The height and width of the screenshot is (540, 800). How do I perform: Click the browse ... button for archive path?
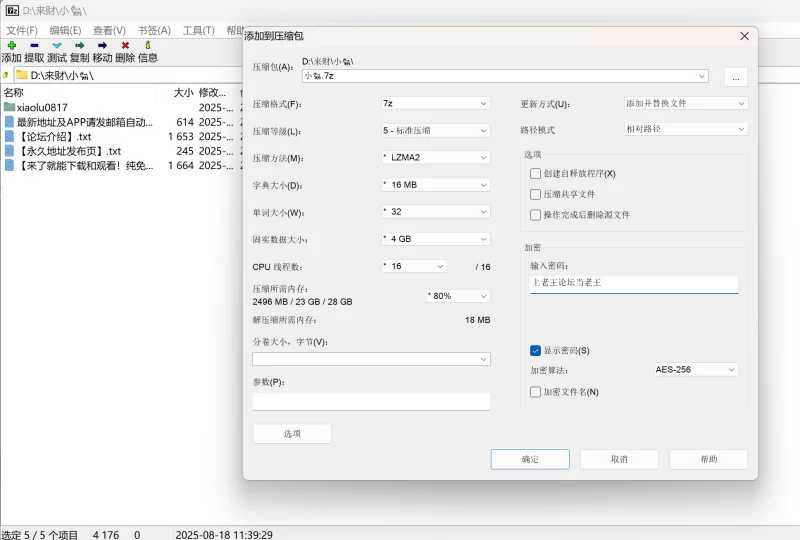(x=736, y=77)
